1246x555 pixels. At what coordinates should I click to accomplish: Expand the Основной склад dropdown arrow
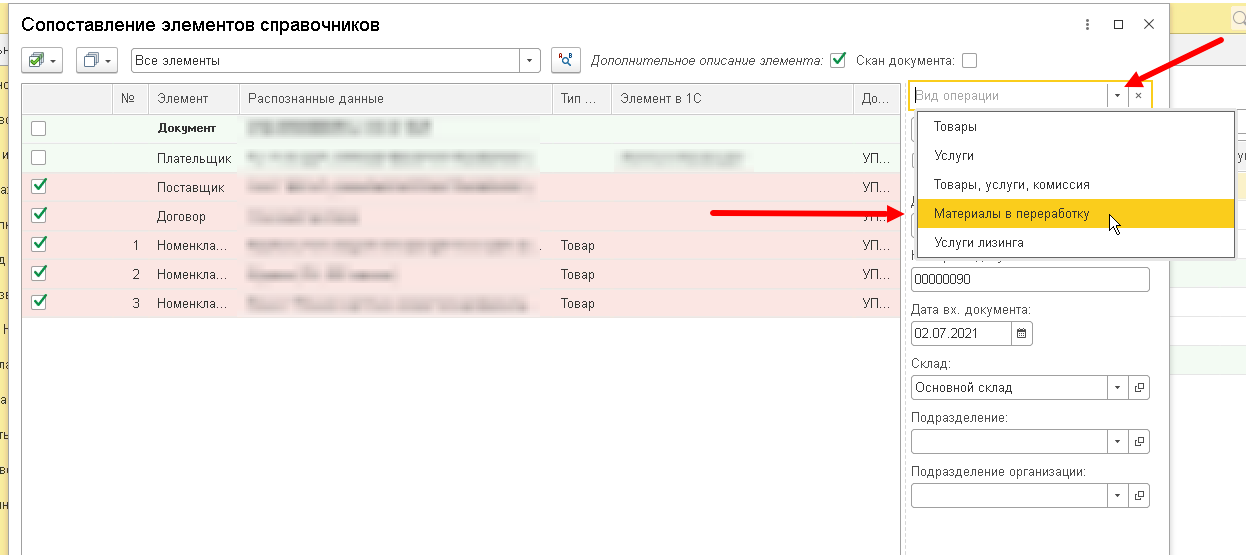click(x=1117, y=388)
